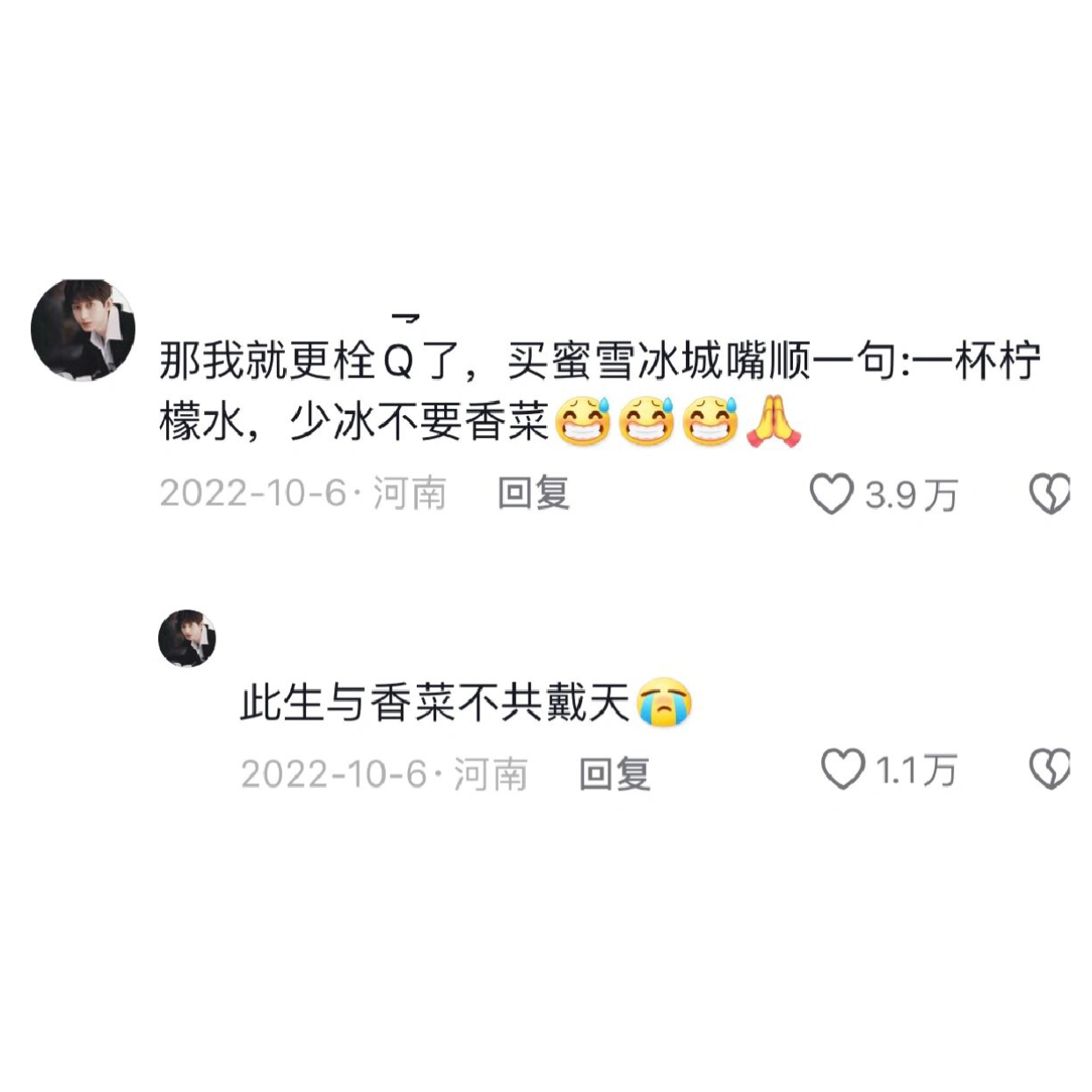Tap 河南 location on the reply
The height and width of the screenshot is (1092, 1092).
[x=491, y=775]
